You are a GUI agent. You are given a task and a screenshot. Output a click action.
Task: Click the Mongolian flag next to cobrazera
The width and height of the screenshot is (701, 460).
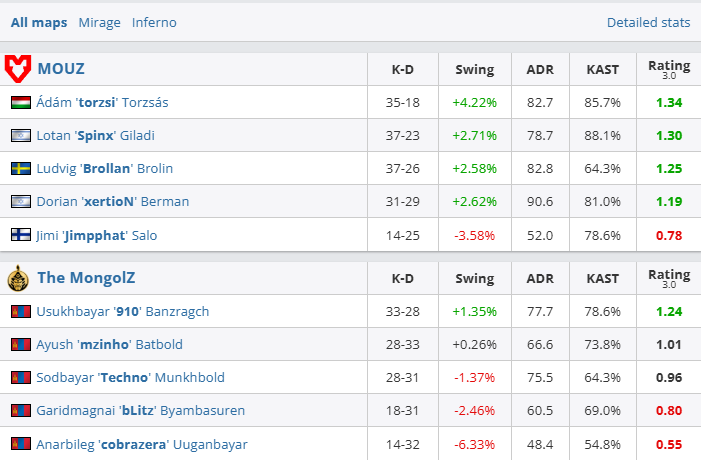(x=20, y=444)
